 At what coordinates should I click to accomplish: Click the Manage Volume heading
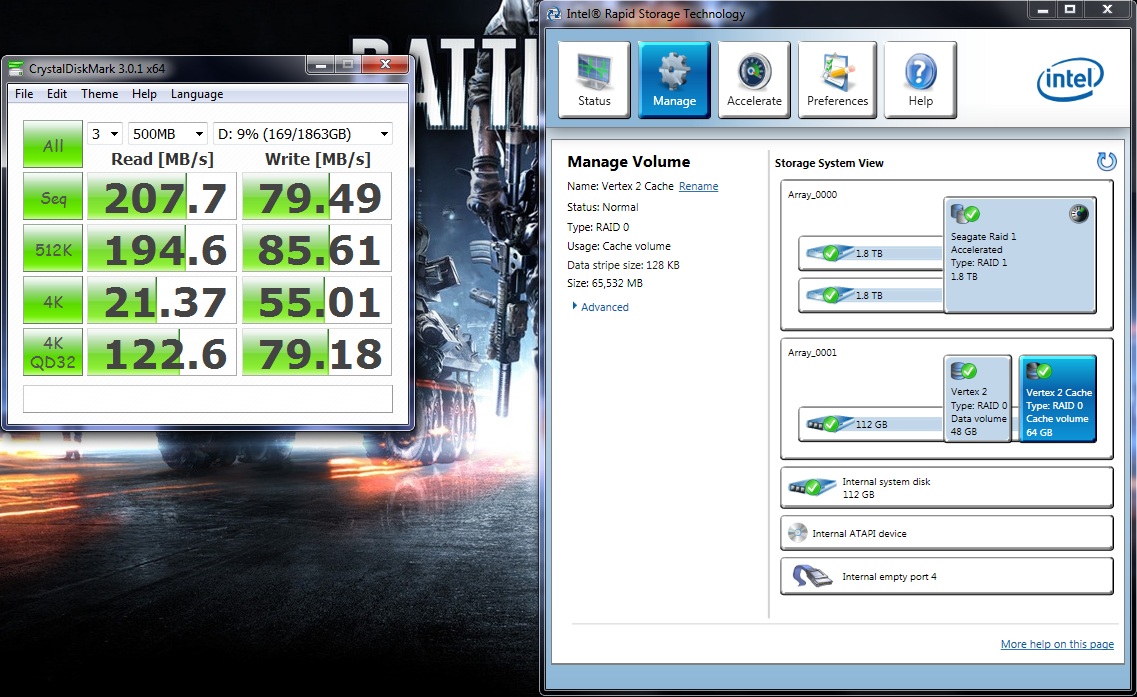pos(629,162)
